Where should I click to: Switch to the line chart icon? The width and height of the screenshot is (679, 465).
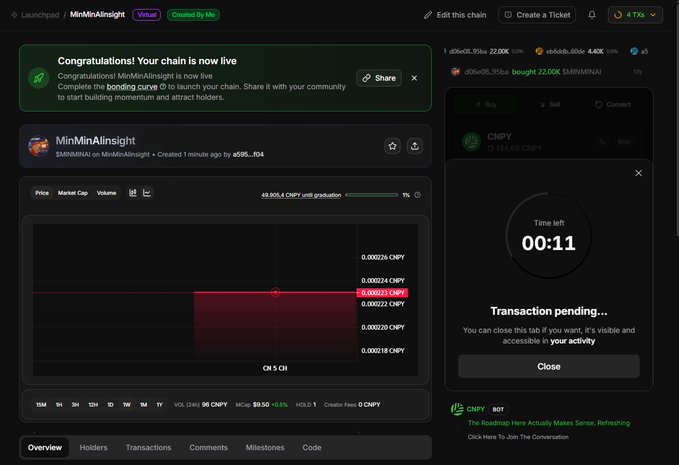147,193
